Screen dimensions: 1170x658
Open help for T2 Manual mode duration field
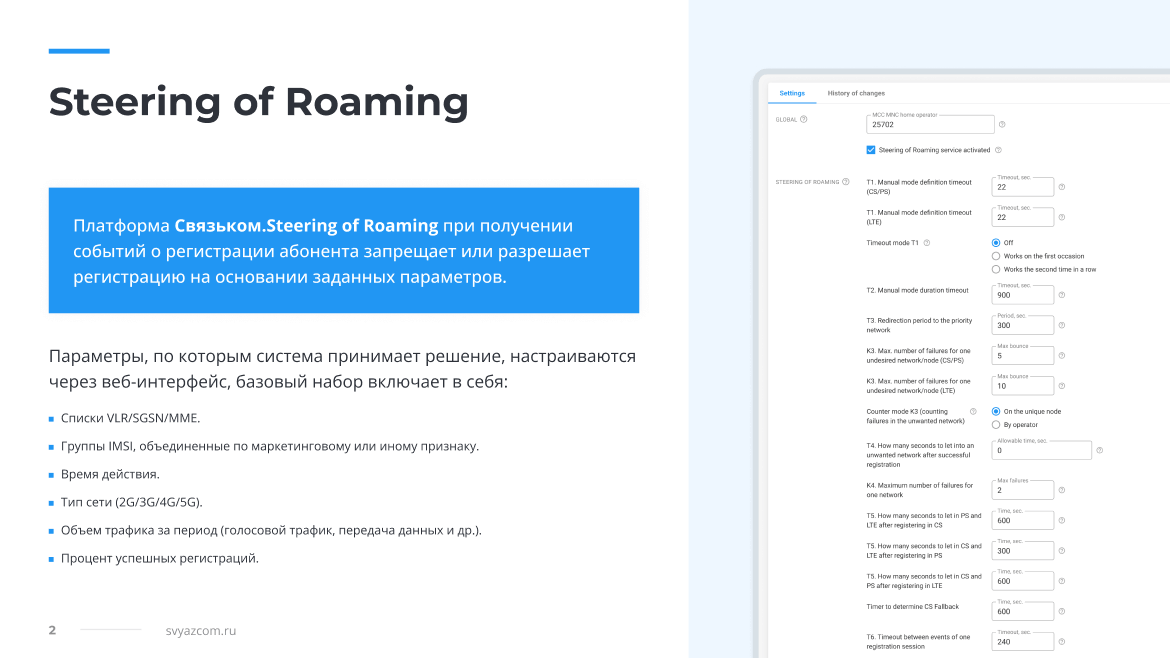point(1062,295)
